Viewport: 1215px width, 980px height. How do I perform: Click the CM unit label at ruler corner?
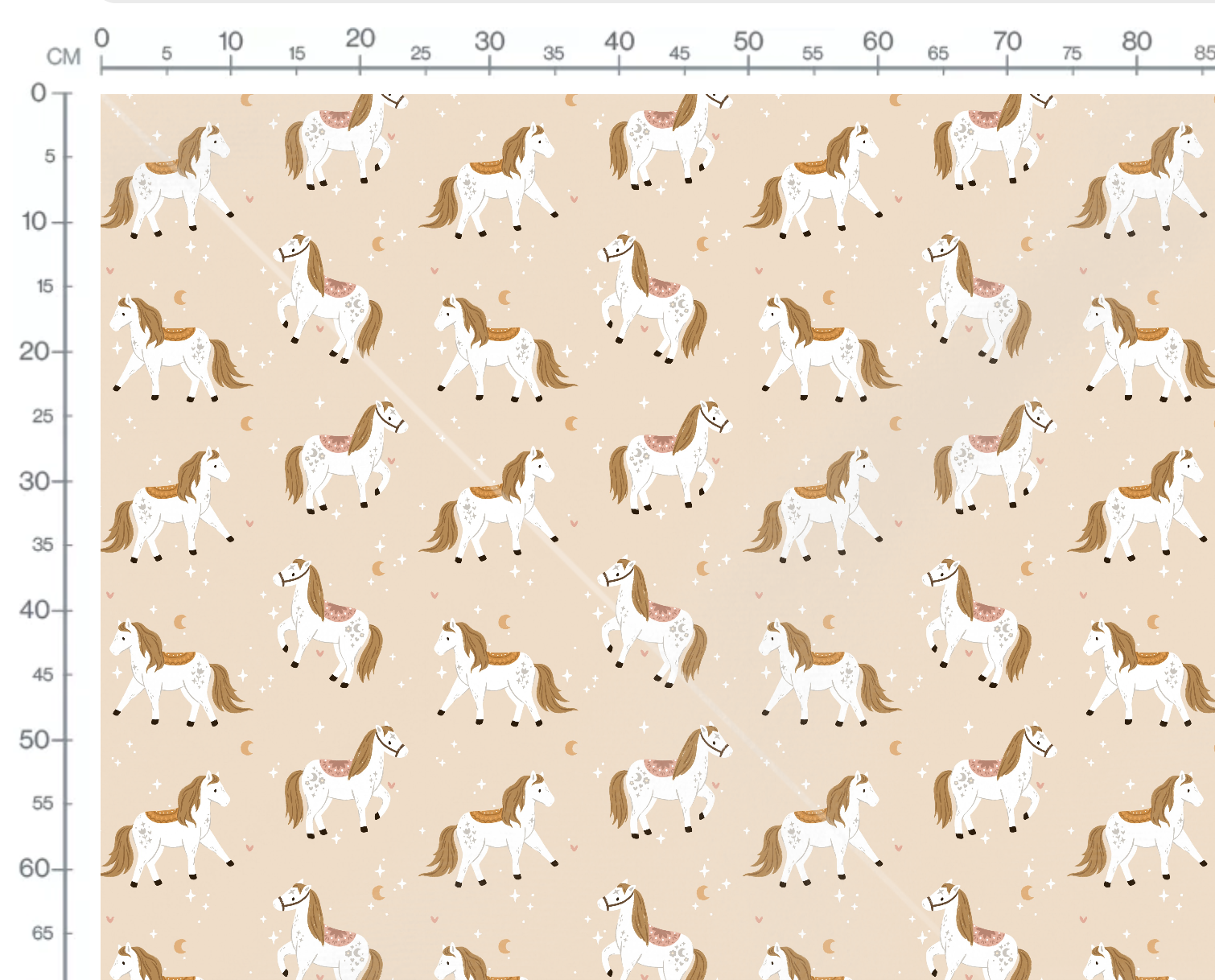(64, 56)
